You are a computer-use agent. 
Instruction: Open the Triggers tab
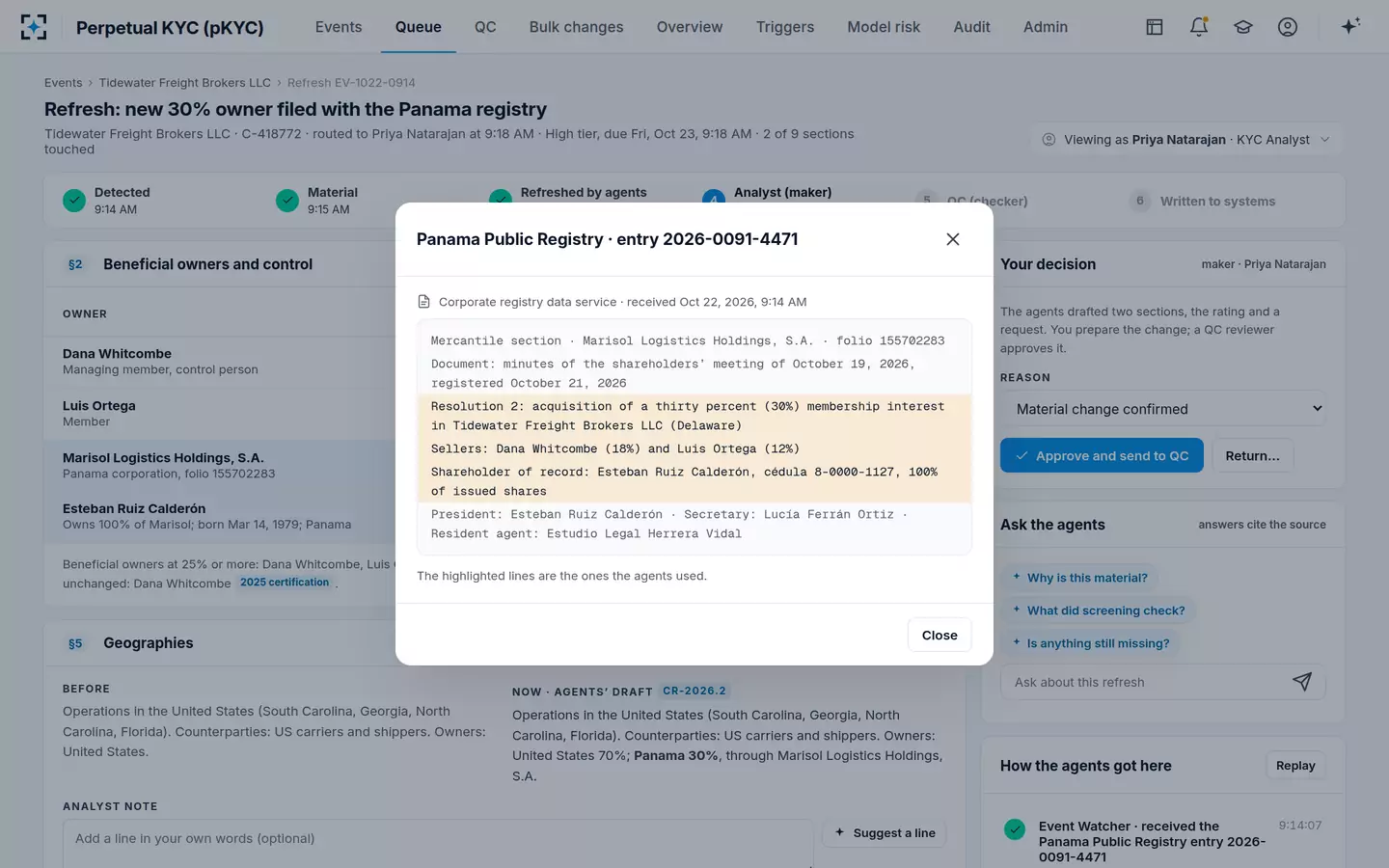(785, 27)
